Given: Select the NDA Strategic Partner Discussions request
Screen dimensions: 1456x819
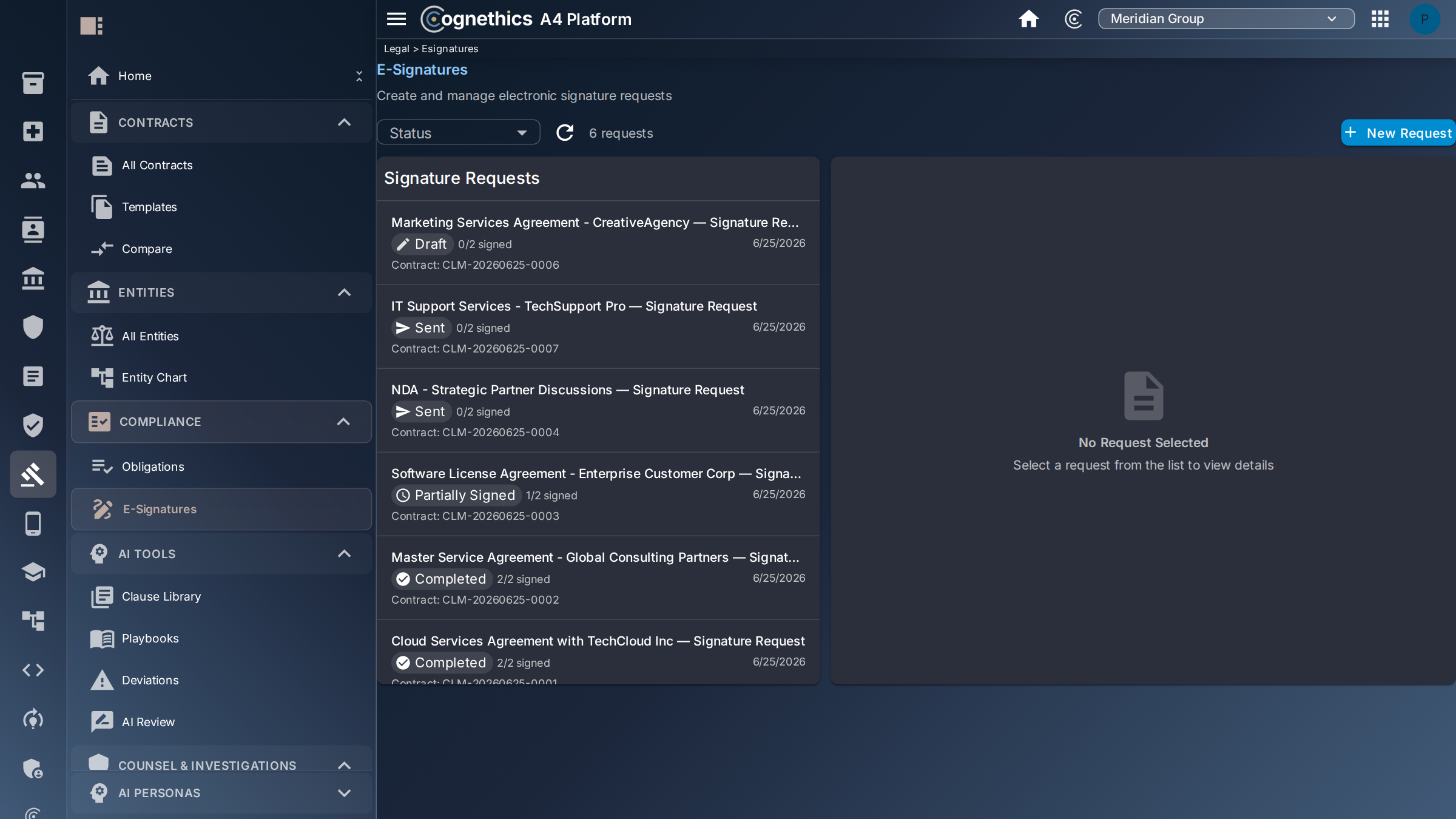Looking at the screenshot, I should pos(598,410).
